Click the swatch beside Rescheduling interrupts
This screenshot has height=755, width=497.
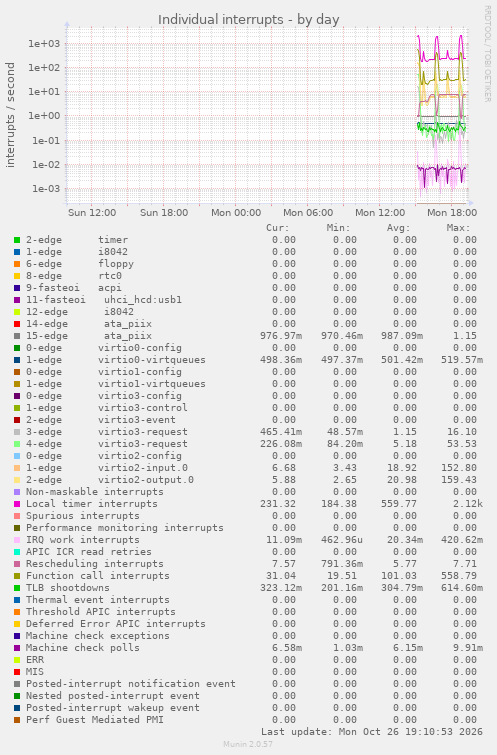(x=17, y=564)
